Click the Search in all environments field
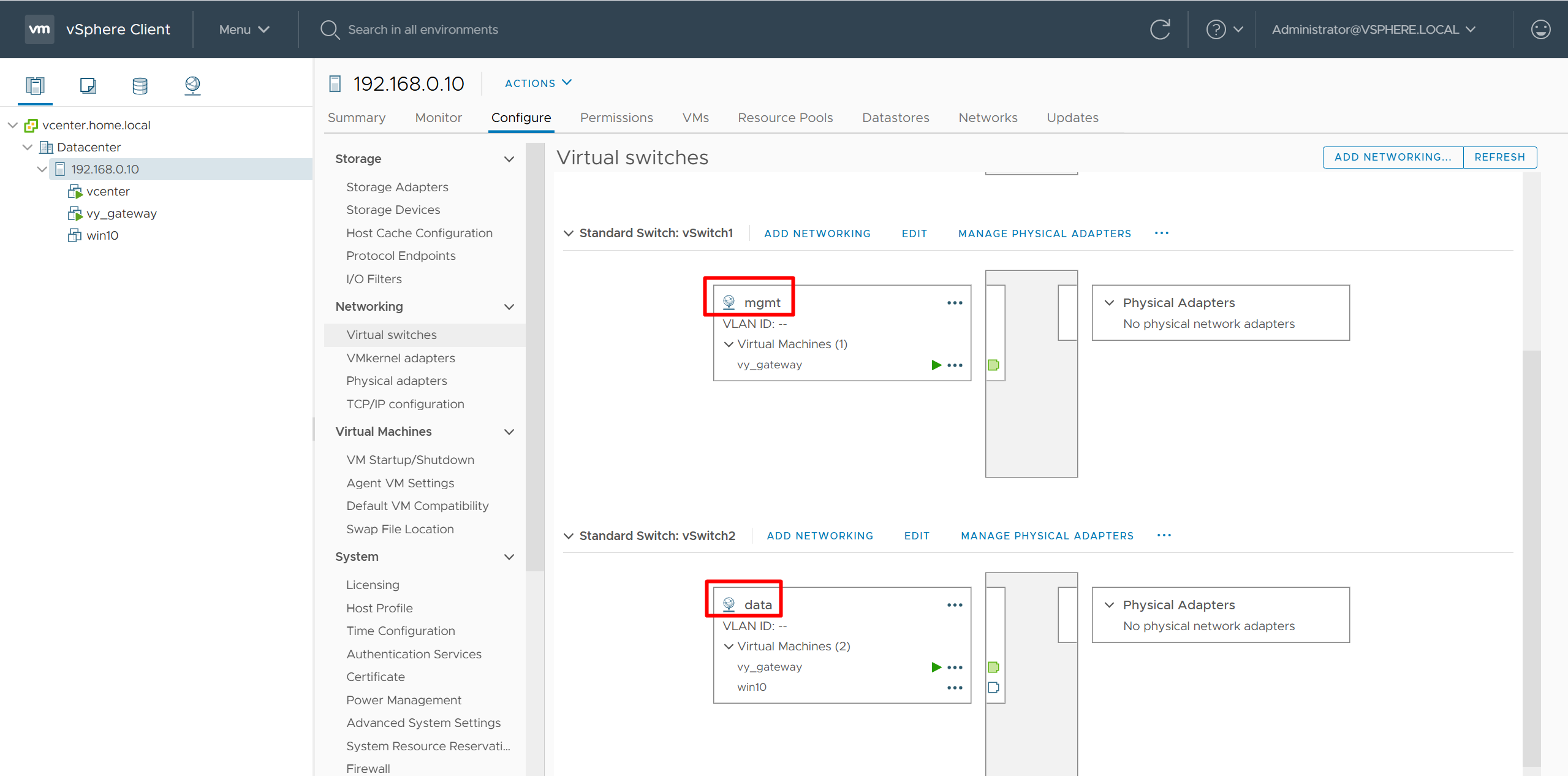1568x776 pixels. [x=423, y=29]
